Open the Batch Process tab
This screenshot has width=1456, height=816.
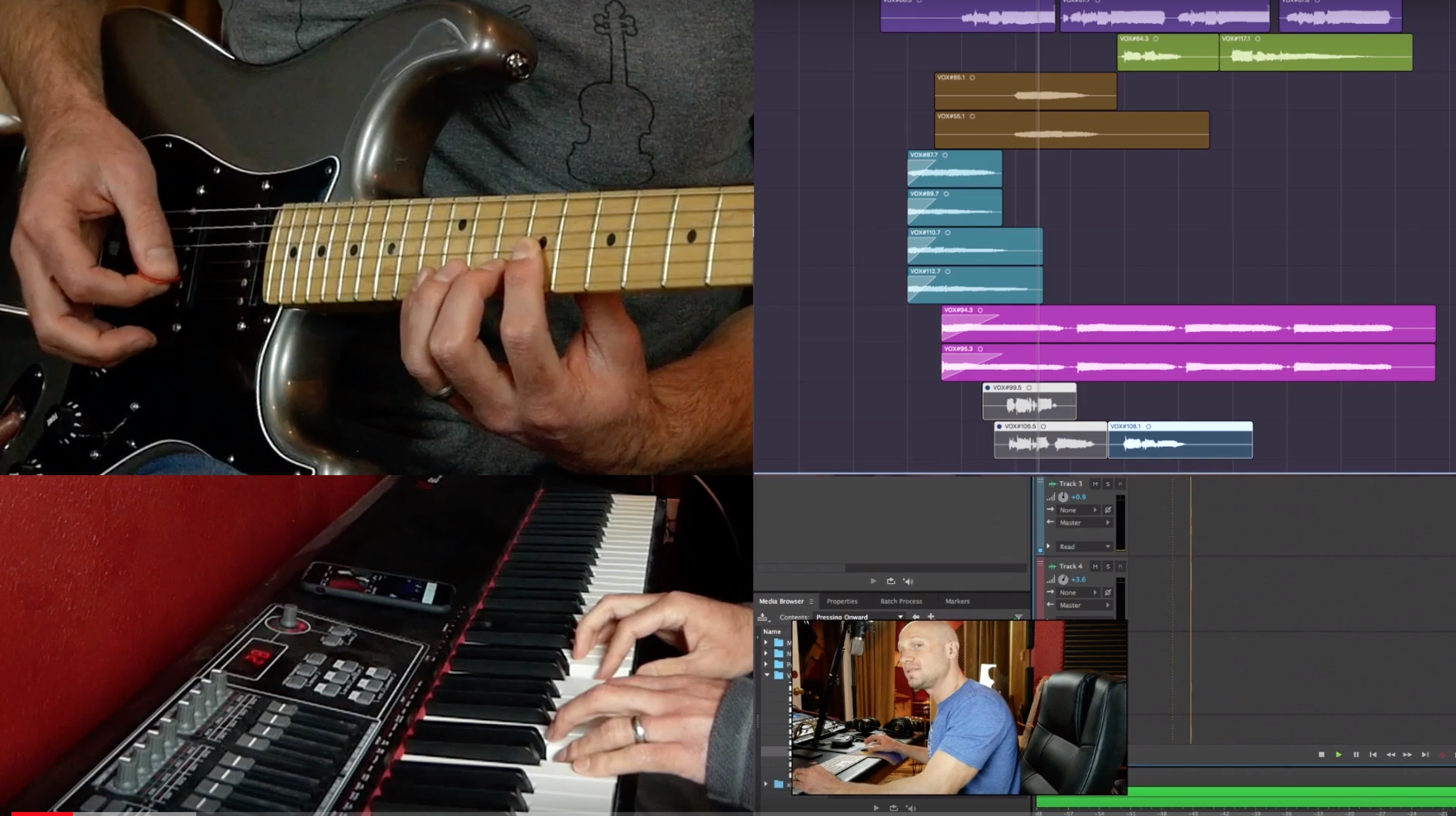[901, 602]
